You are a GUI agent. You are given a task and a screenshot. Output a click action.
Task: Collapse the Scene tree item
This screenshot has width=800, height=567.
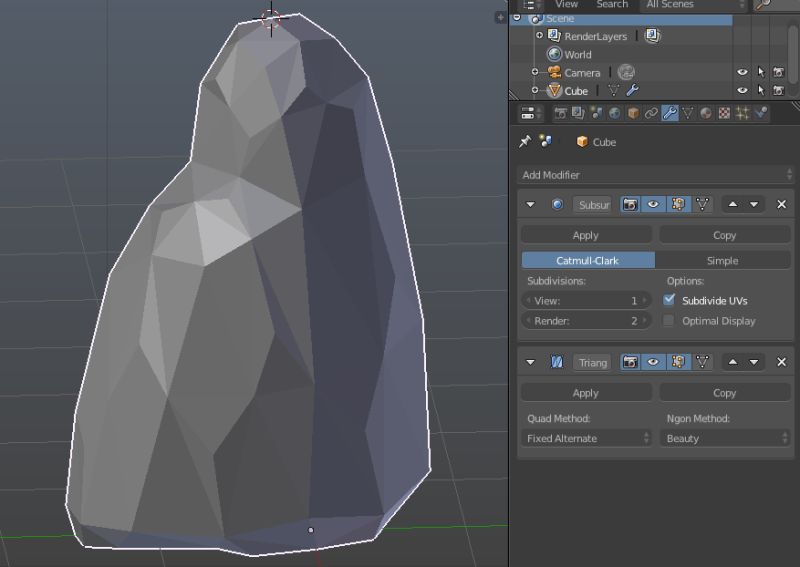coord(517,17)
